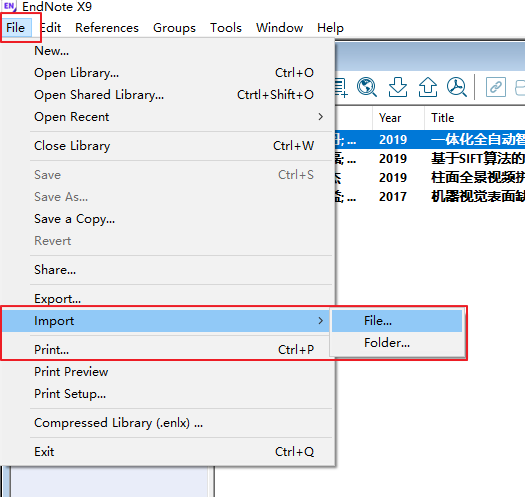525x497 pixels.
Task: Click the Online Search globe magnifier icon
Action: (x=367, y=87)
